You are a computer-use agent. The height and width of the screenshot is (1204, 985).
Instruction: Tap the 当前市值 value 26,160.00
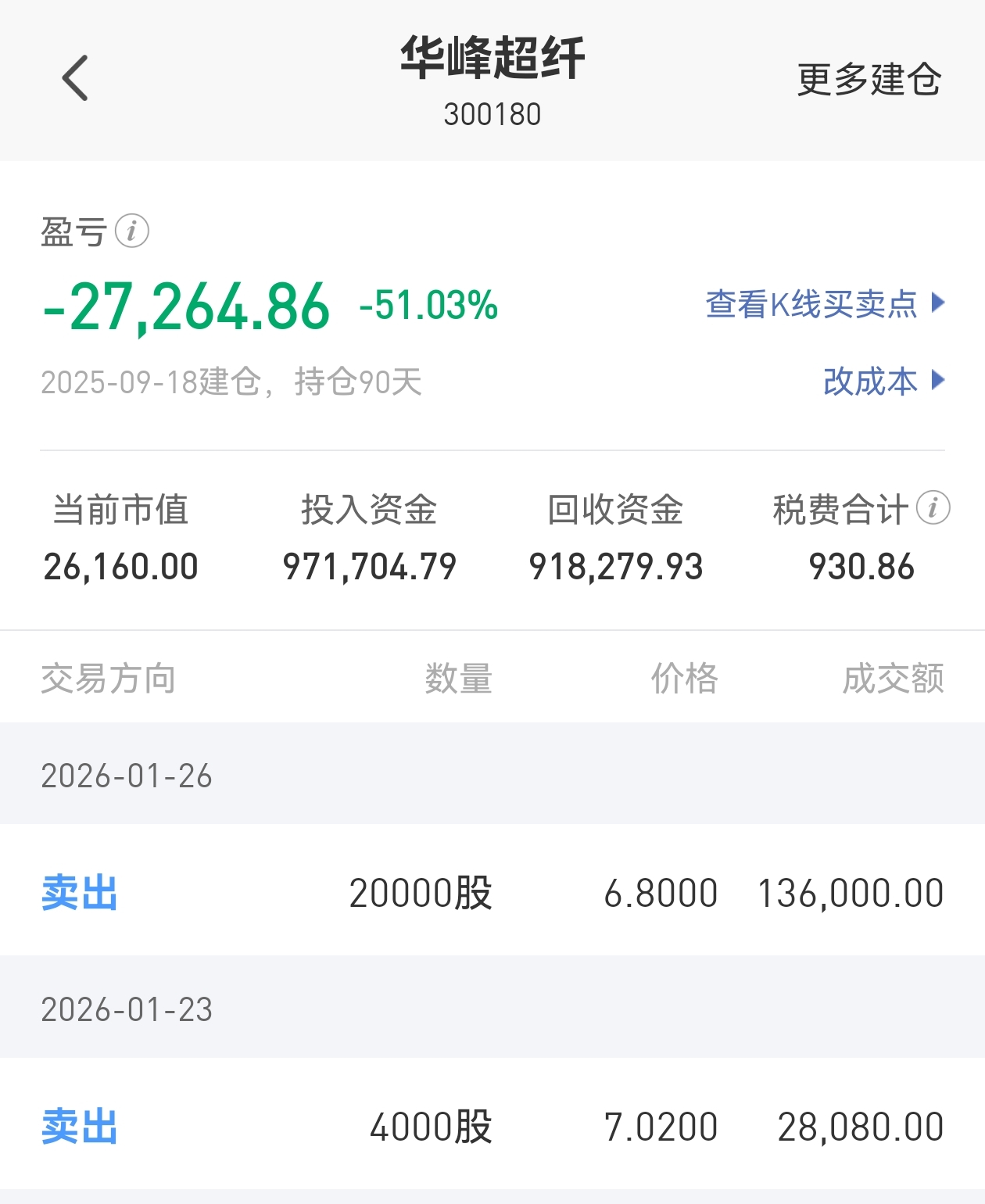tap(121, 567)
